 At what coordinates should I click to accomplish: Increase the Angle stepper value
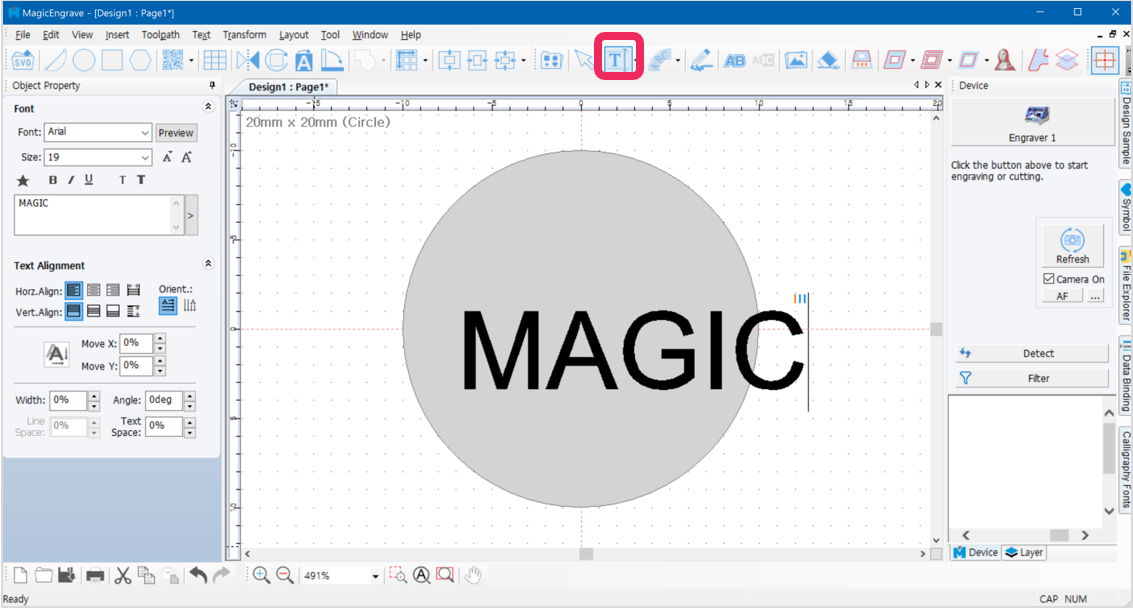(x=189, y=395)
